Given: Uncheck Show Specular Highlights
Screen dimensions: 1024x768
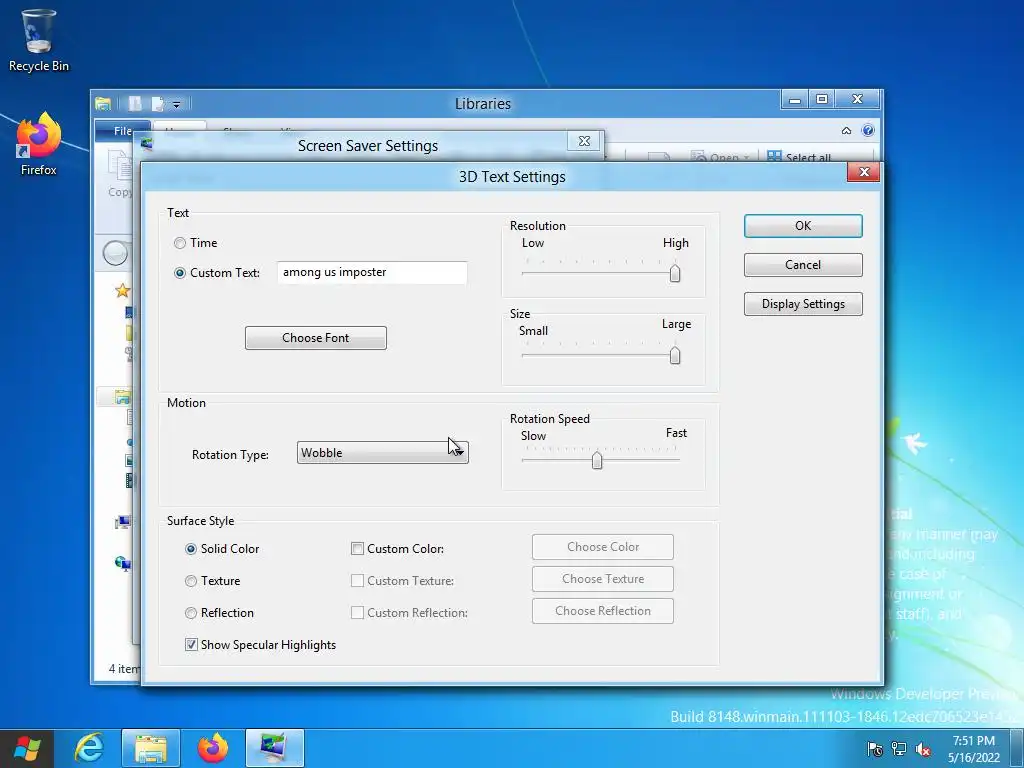Looking at the screenshot, I should pyautogui.click(x=191, y=645).
